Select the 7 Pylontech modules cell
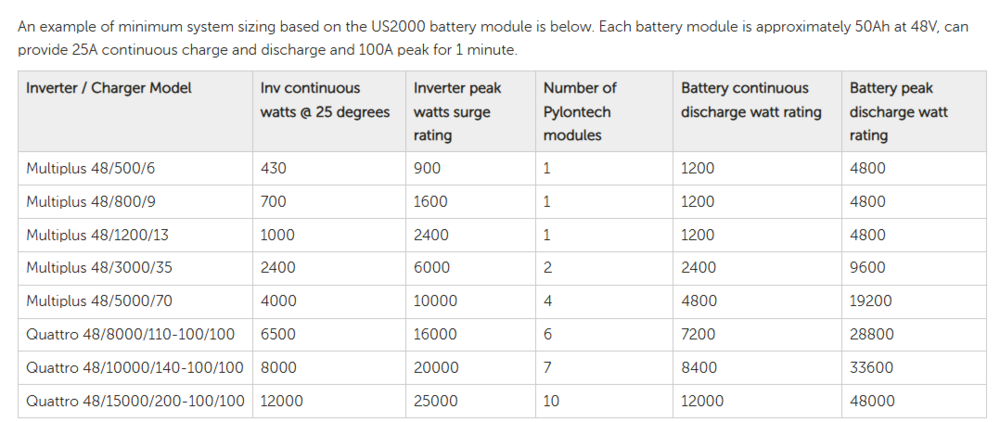 point(547,367)
